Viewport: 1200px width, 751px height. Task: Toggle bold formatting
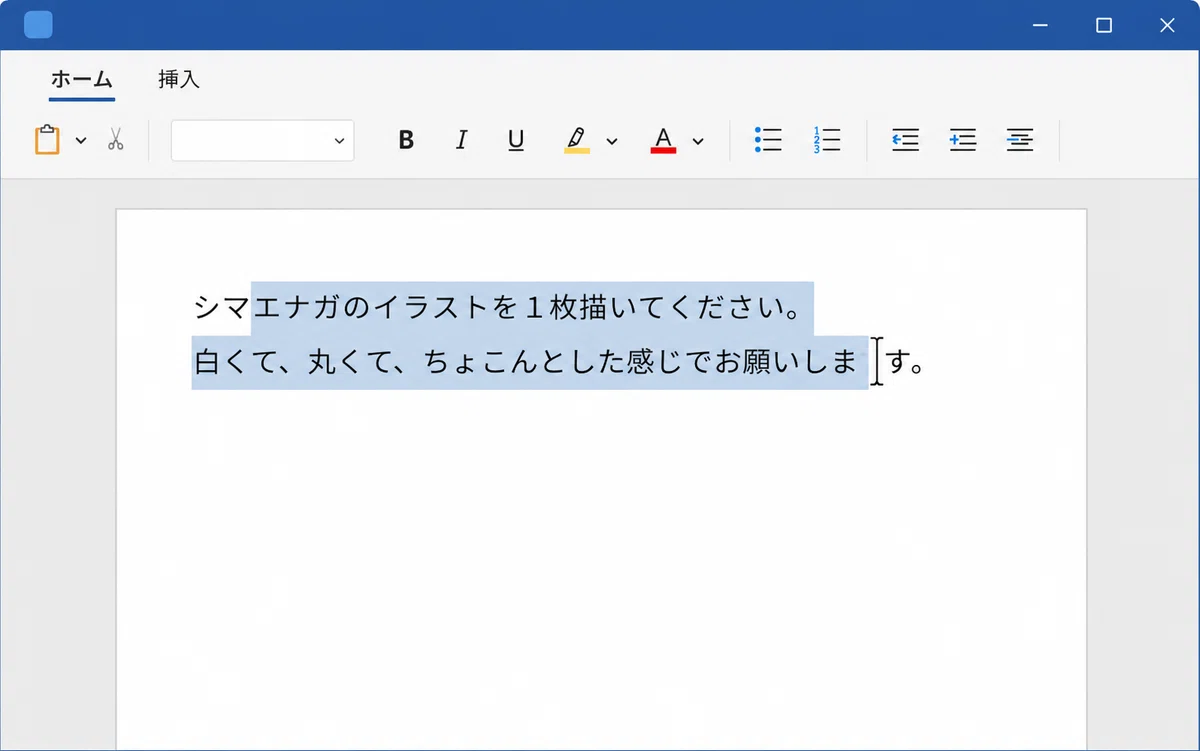[406, 140]
